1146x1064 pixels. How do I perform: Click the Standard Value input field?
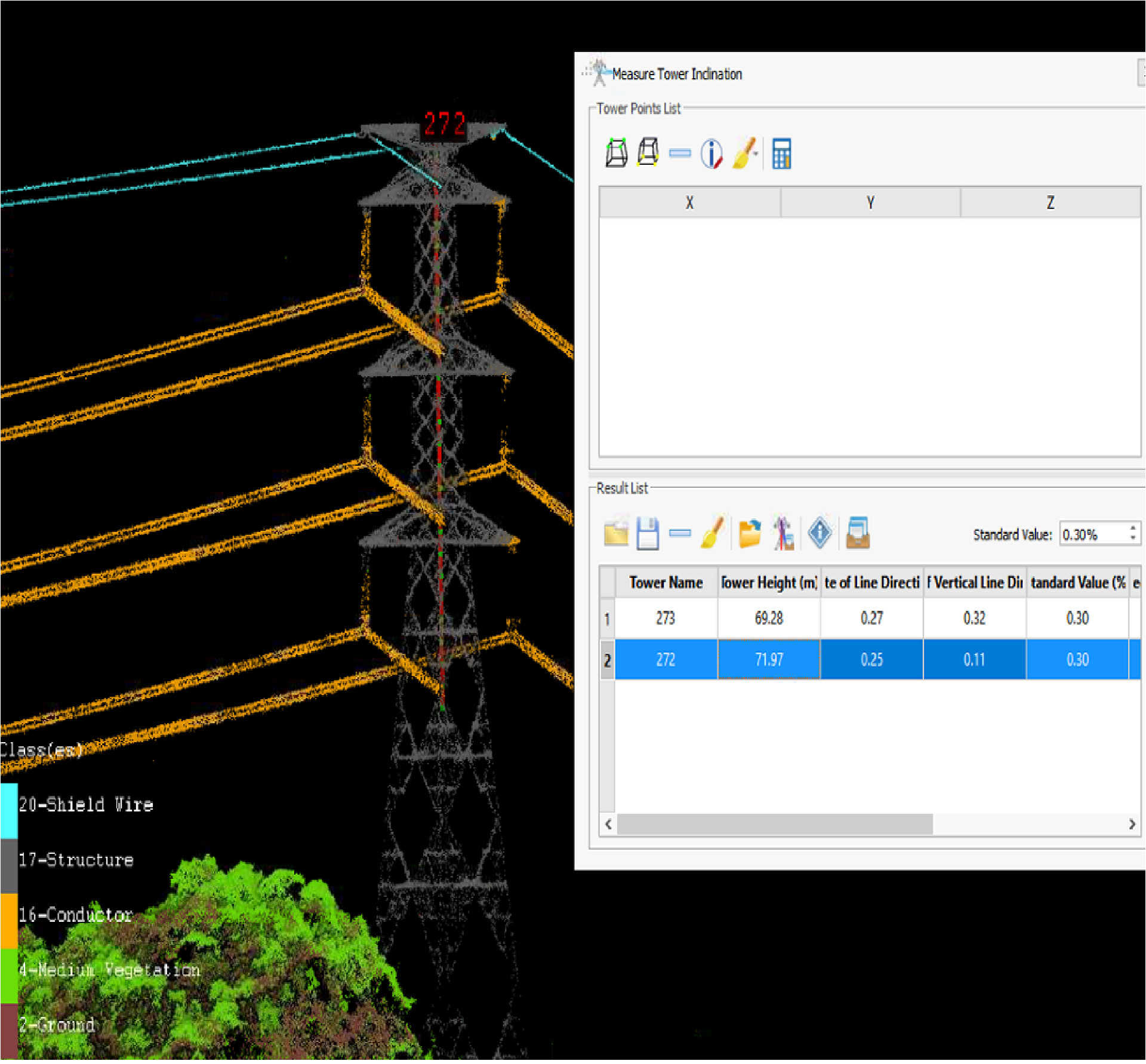point(1093,535)
